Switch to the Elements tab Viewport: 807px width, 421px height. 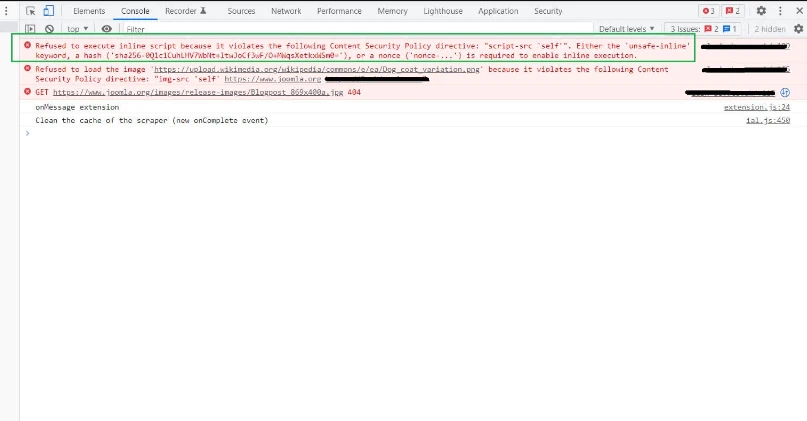[89, 11]
